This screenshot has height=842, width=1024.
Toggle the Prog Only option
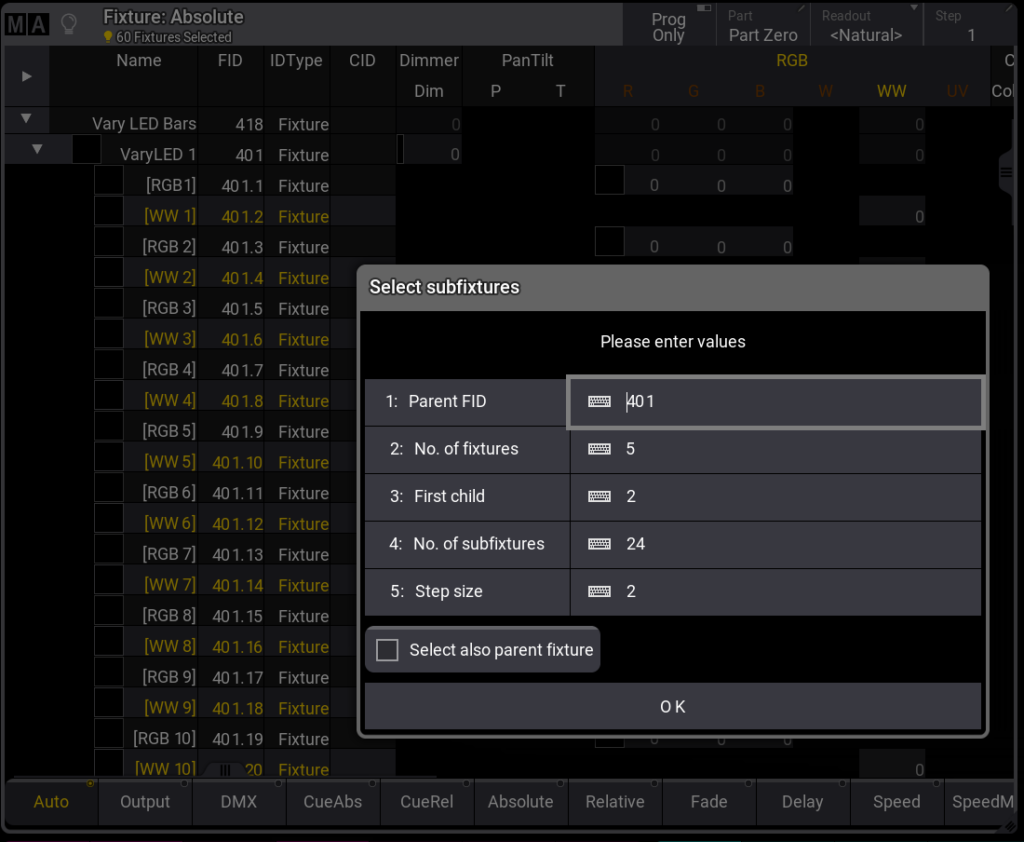click(x=668, y=26)
